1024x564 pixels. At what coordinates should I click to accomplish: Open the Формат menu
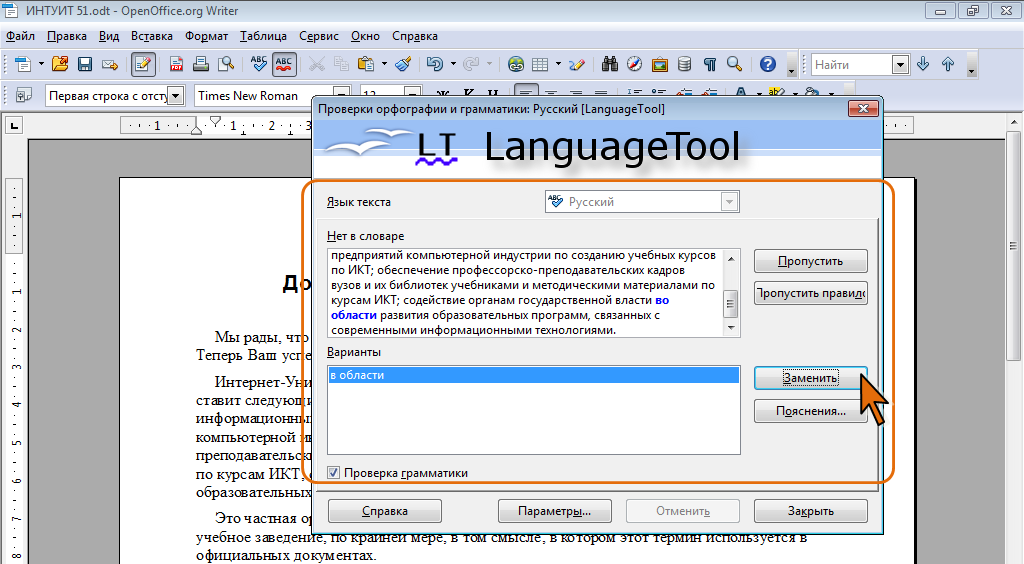[x=206, y=37]
